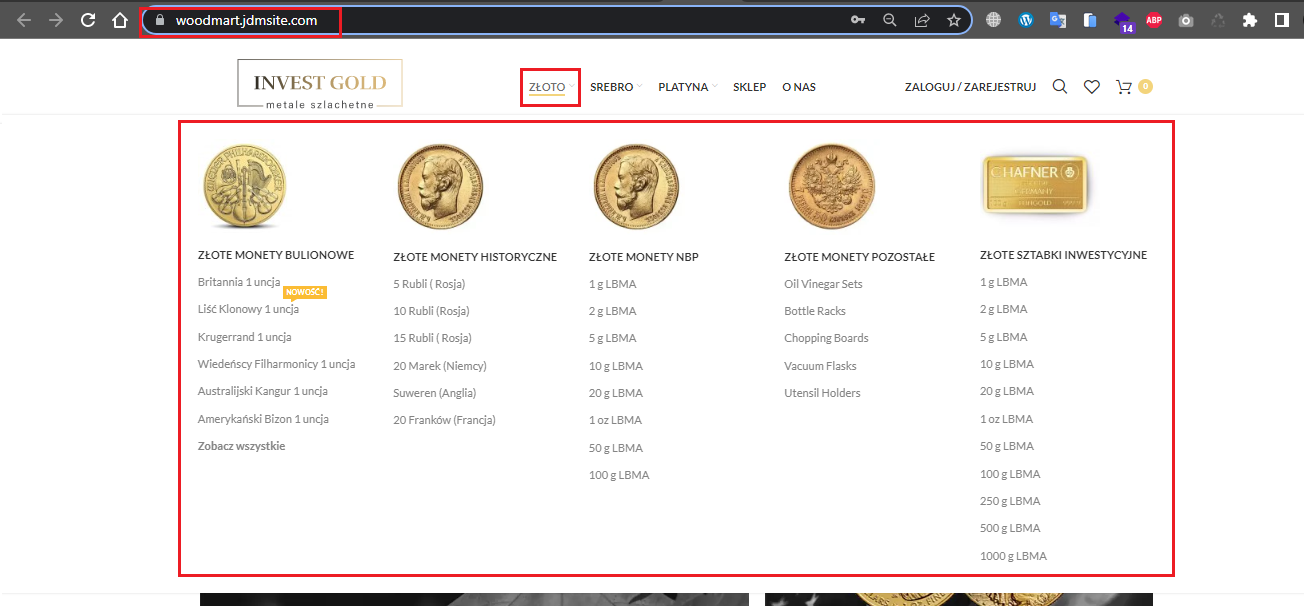The width and height of the screenshot is (1304, 606).
Task: Bookmark this page with the star
Action: (954, 20)
